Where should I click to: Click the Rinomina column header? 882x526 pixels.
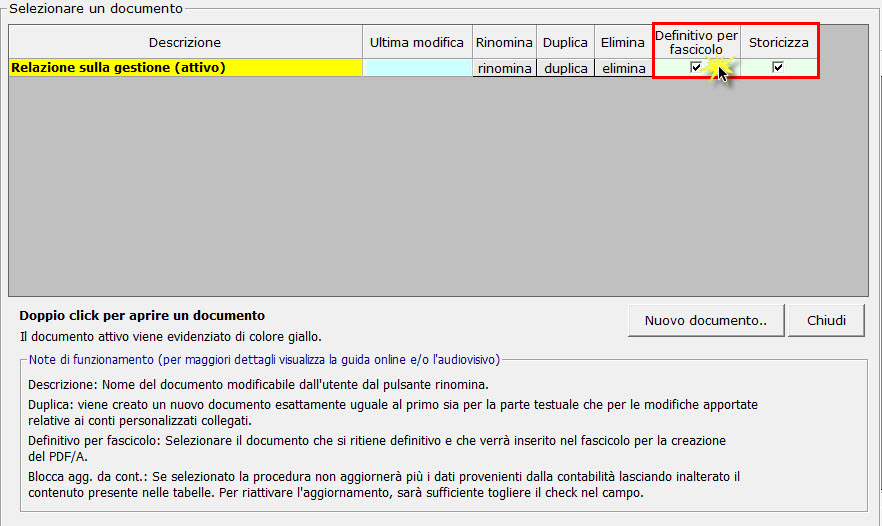tap(504, 43)
